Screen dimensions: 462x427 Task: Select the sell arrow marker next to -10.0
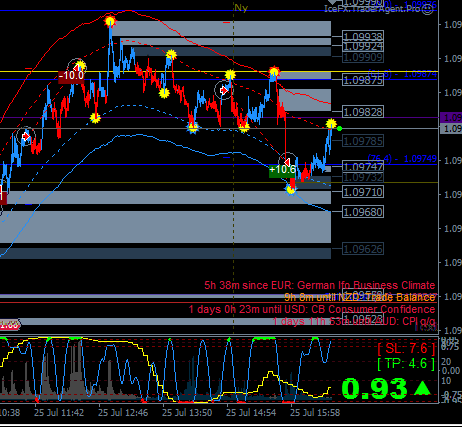point(76,68)
